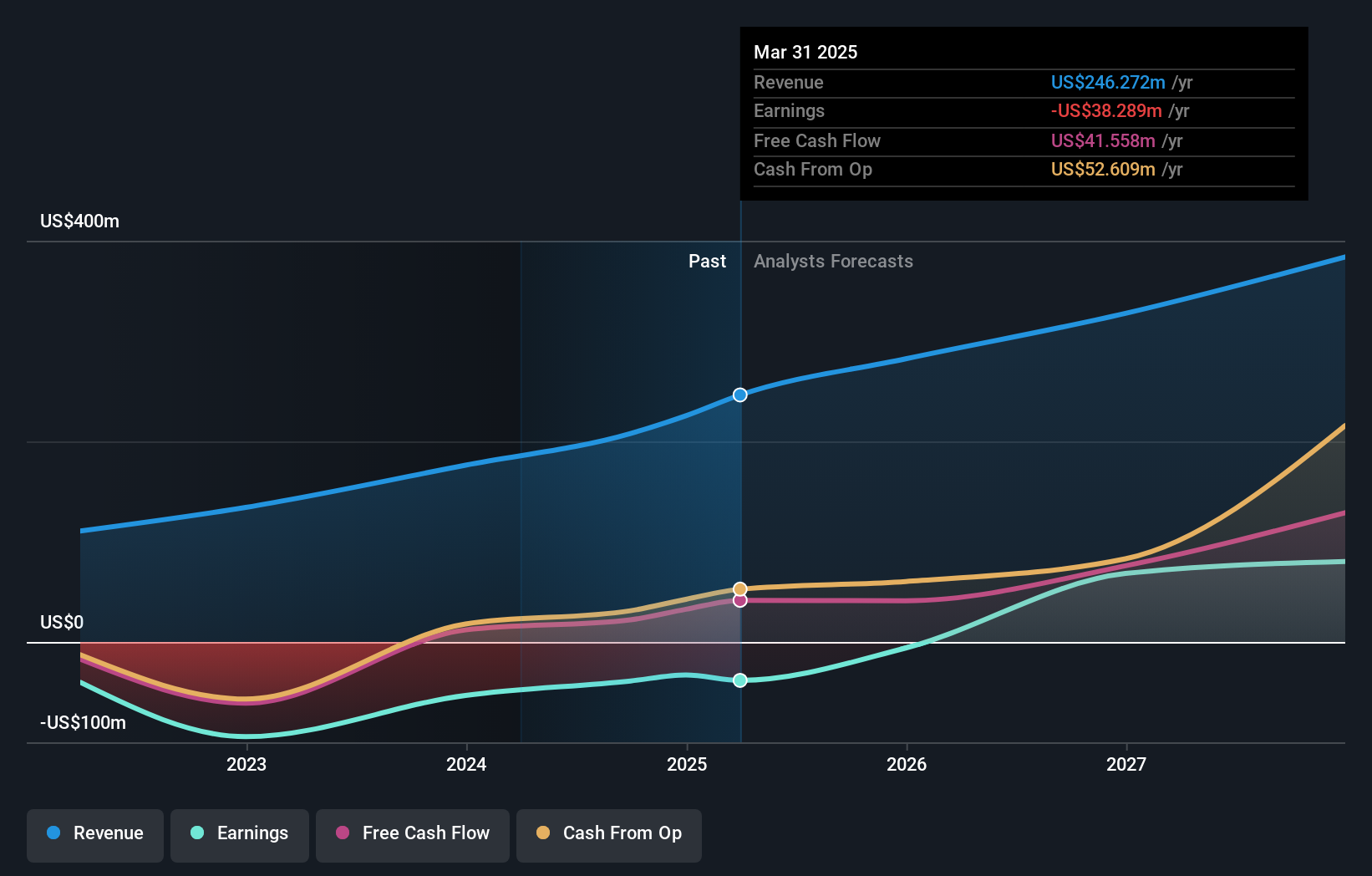Click the blue Revenue data point marker

740,395
